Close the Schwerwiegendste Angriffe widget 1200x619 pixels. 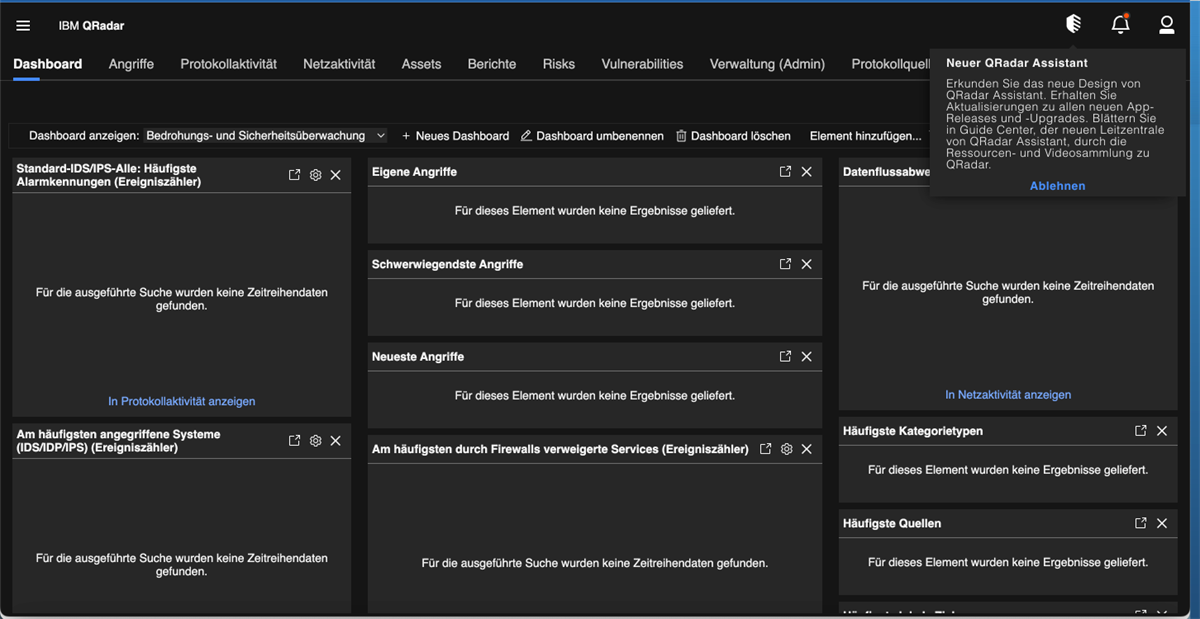[807, 264]
